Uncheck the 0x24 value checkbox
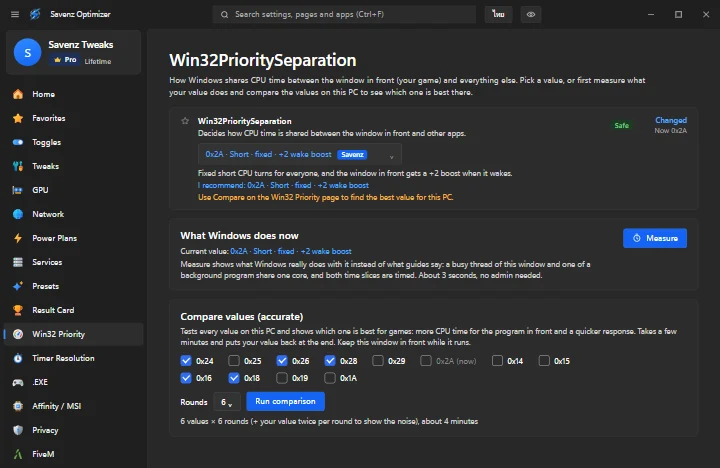 click(186, 361)
